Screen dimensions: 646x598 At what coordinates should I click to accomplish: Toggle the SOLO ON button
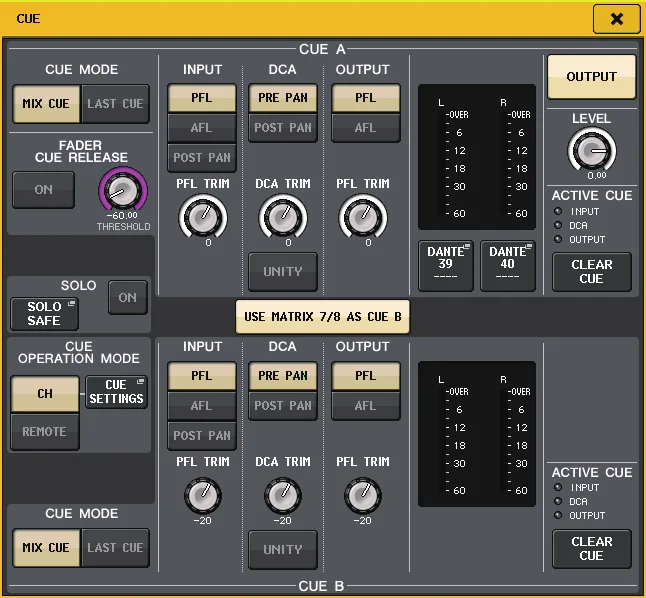(128, 298)
